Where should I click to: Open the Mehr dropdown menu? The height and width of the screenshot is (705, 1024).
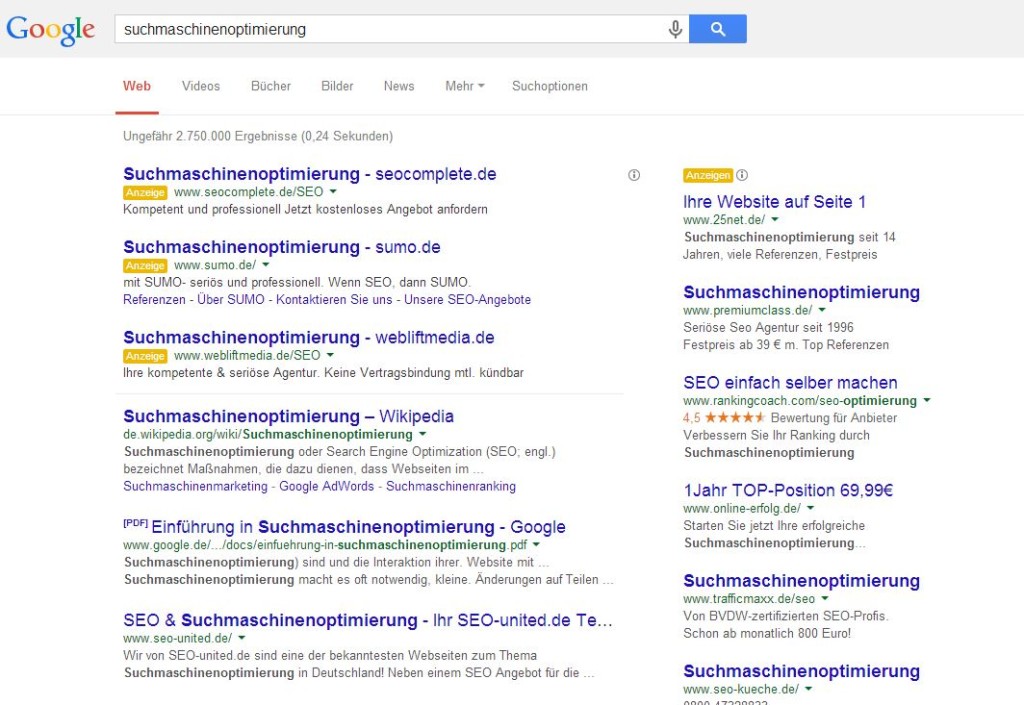(464, 86)
